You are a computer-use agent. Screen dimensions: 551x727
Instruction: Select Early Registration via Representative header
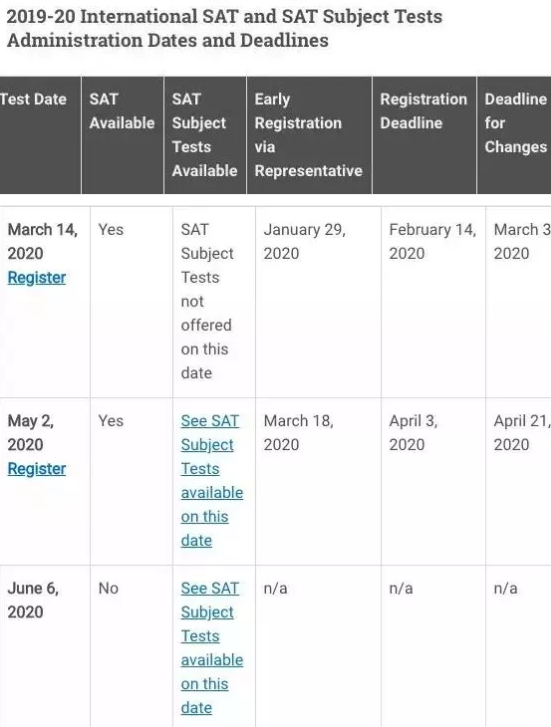308,135
